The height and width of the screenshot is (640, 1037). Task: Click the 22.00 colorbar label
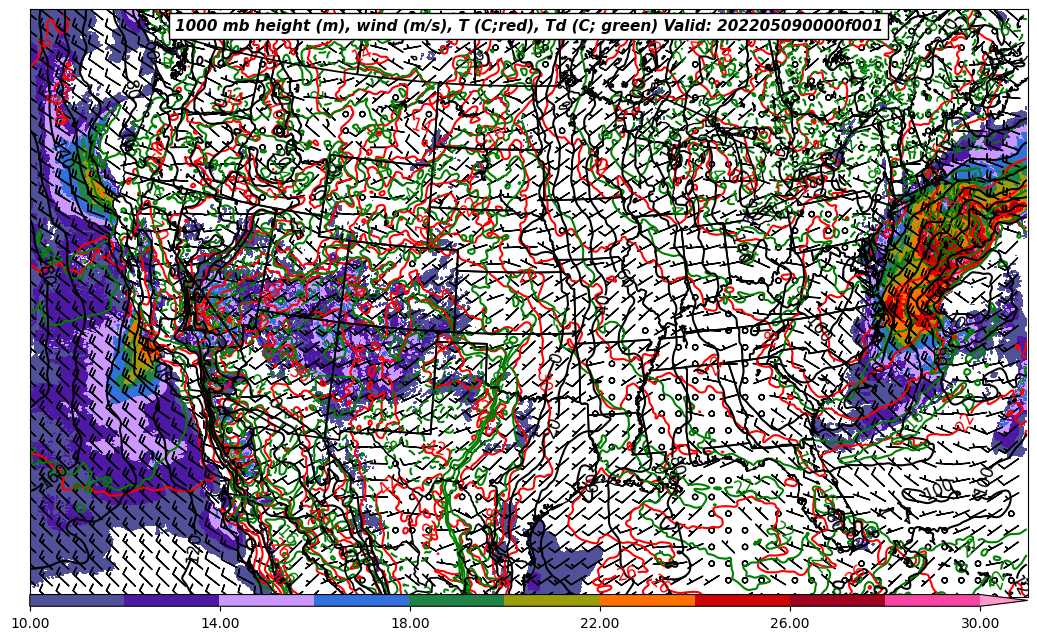(600, 623)
